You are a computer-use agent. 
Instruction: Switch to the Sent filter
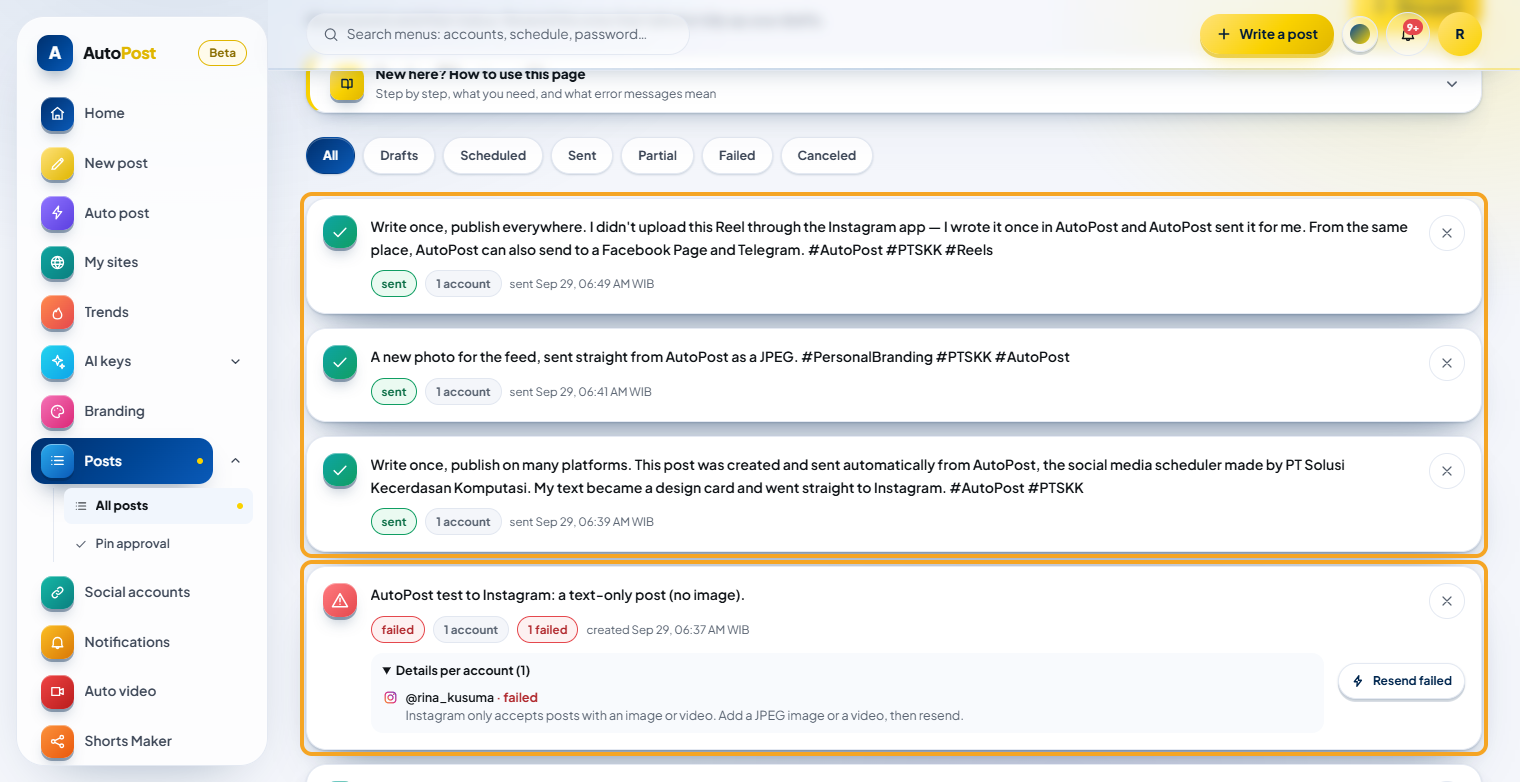(x=582, y=155)
